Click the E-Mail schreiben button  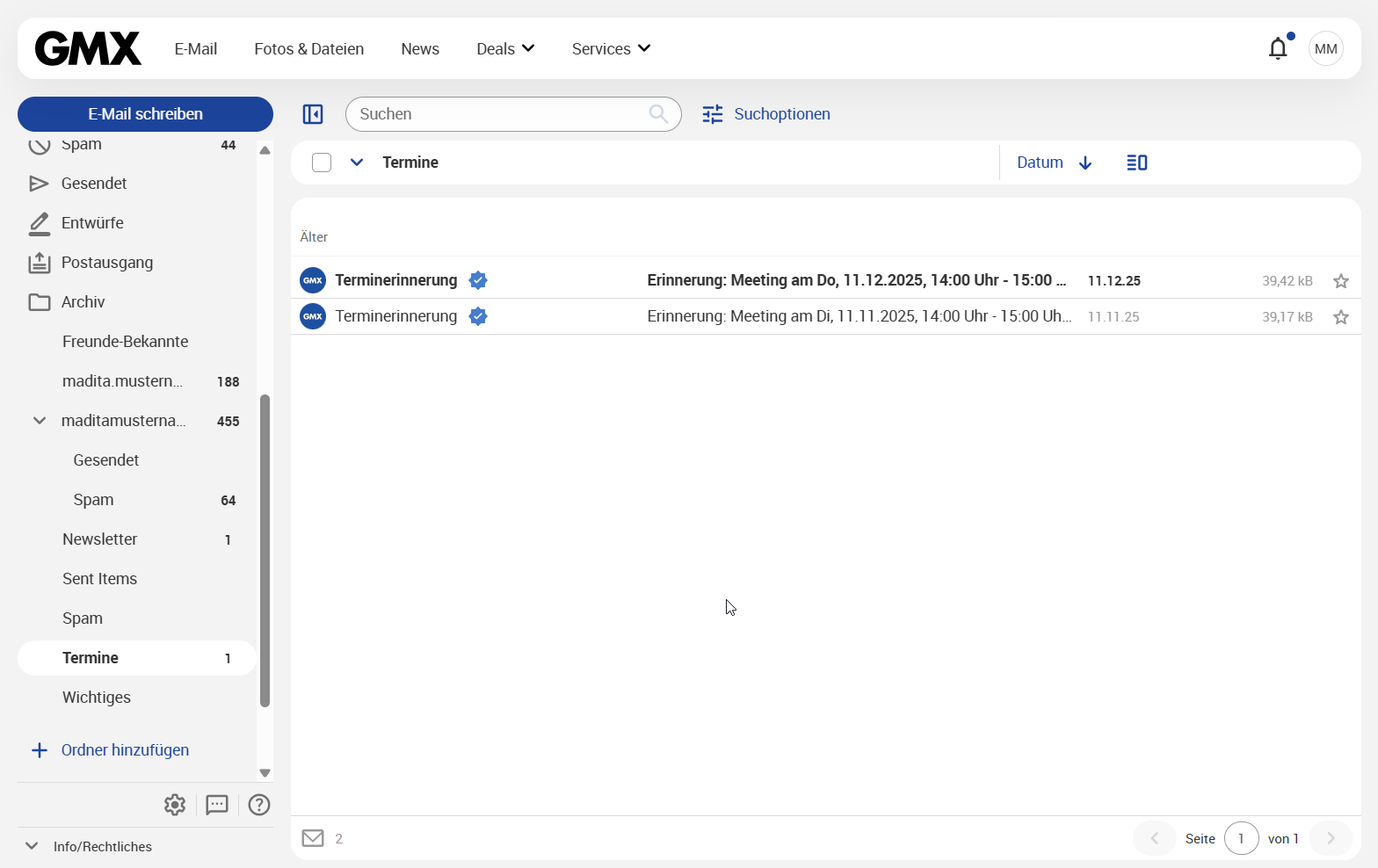coord(145,114)
